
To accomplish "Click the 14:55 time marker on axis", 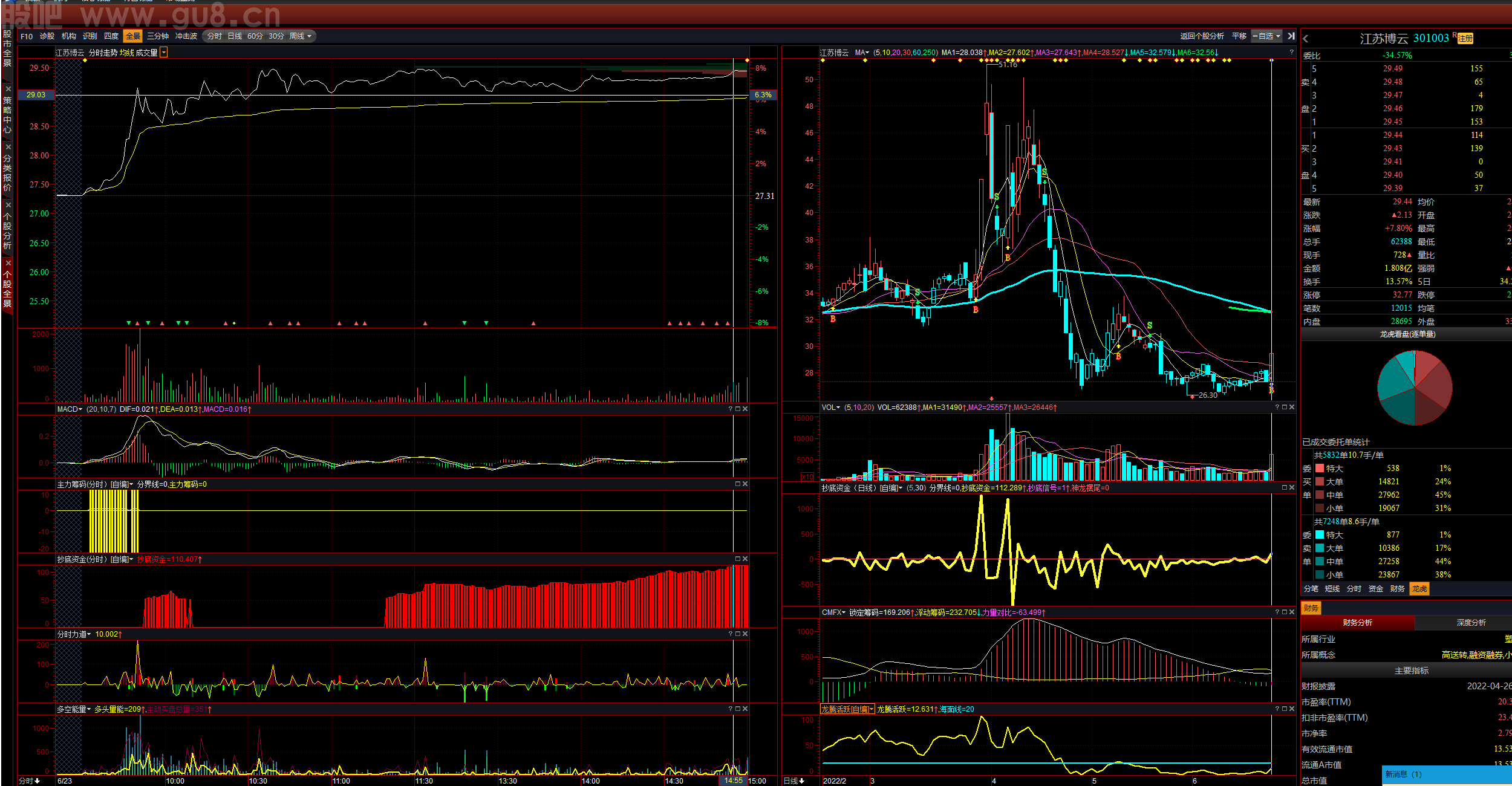I will pyautogui.click(x=733, y=781).
